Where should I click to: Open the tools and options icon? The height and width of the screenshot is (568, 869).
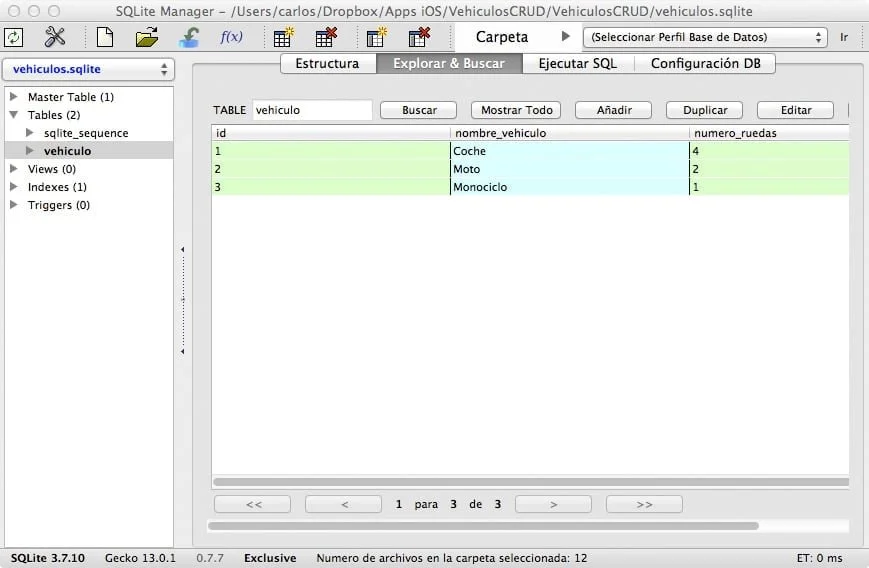(55, 37)
